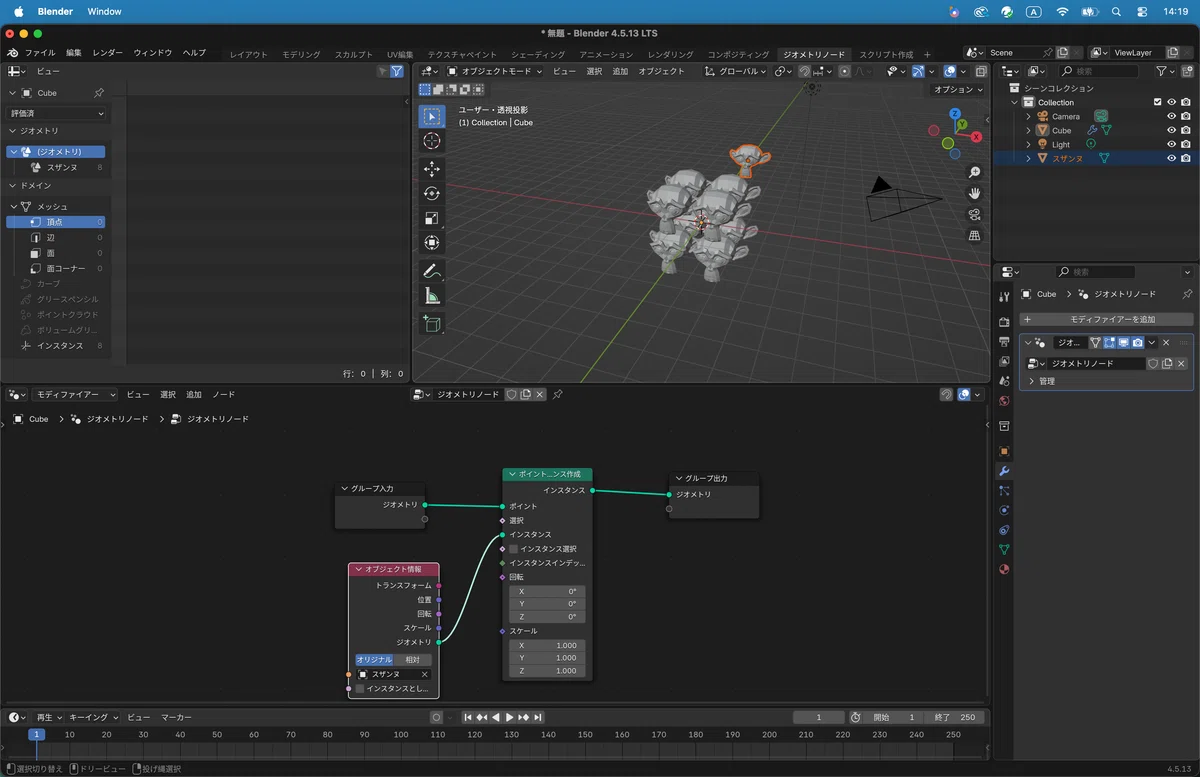1200x777 pixels.
Task: Open the Object properties orange square tab
Action: click(1004, 451)
